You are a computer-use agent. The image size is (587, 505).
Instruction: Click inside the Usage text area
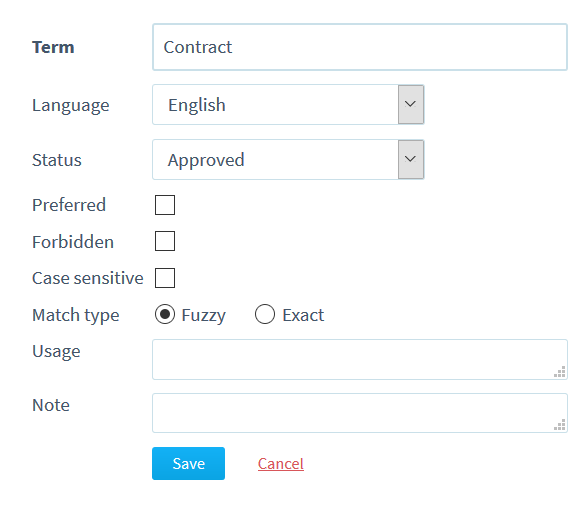click(x=360, y=359)
